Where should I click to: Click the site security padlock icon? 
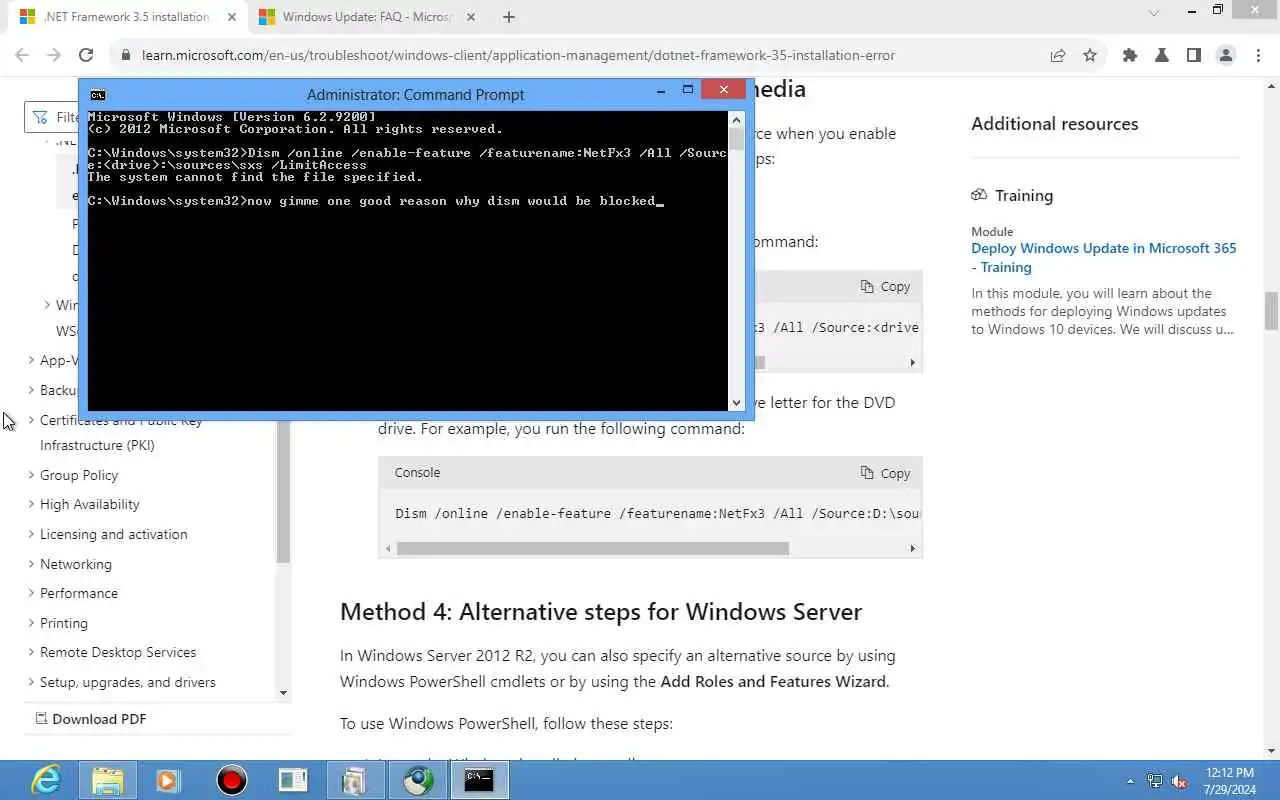[x=125, y=56]
